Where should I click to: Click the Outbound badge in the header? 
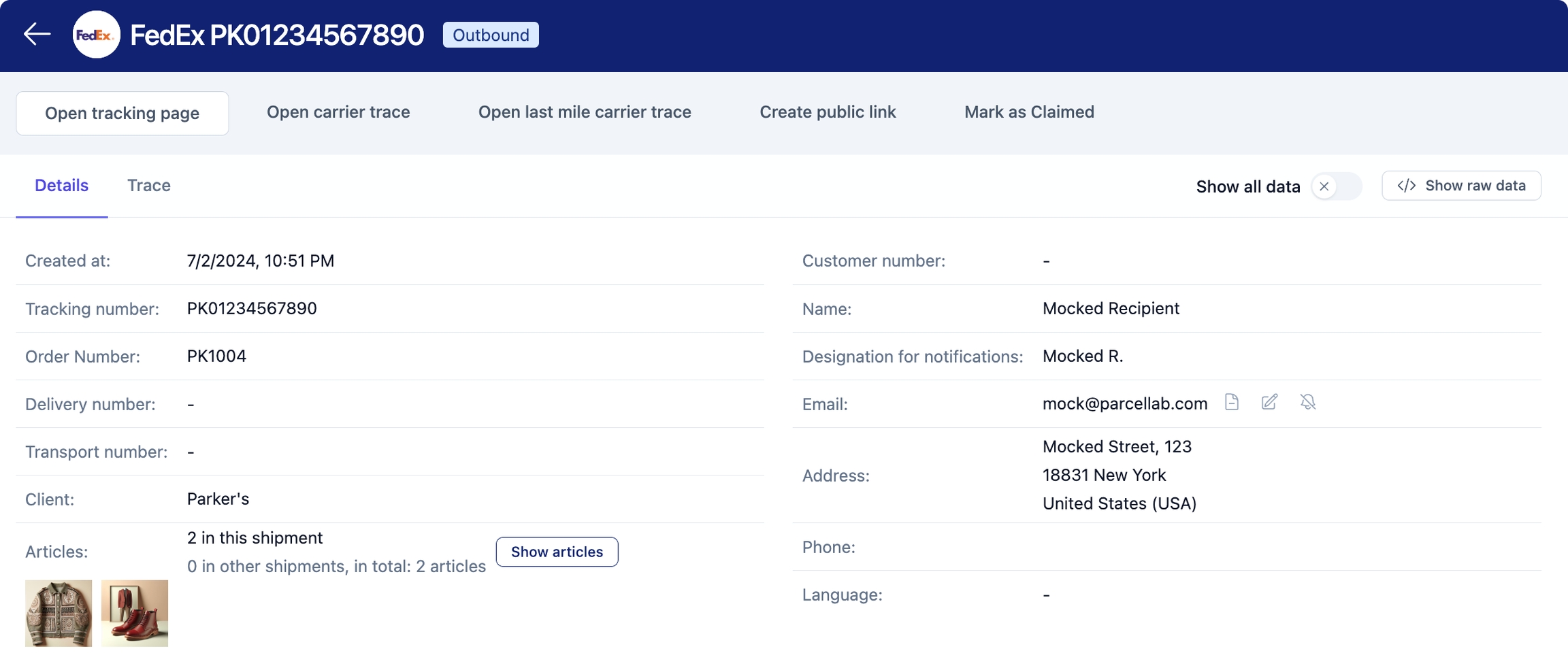[490, 35]
